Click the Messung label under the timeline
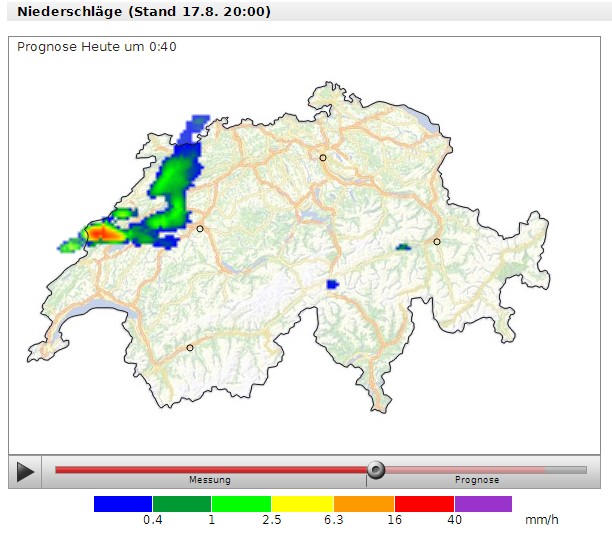612x538 pixels. 210,480
